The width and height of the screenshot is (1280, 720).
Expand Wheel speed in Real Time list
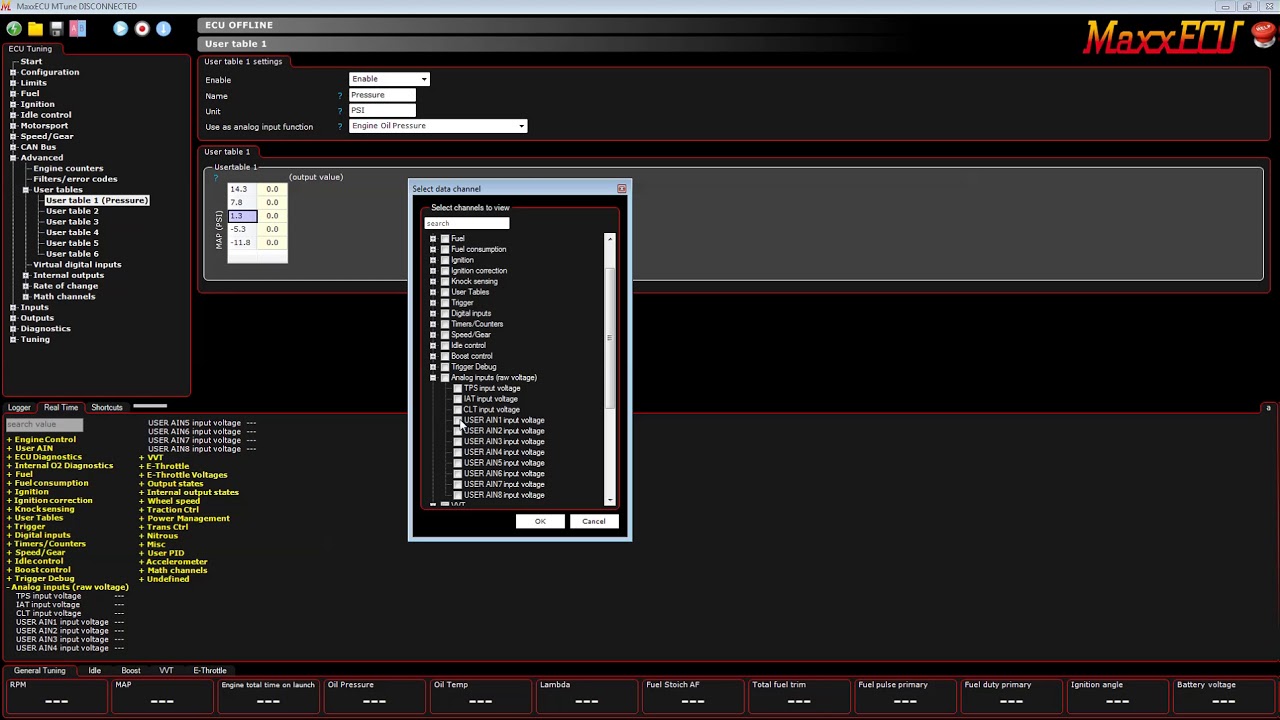[142, 501]
